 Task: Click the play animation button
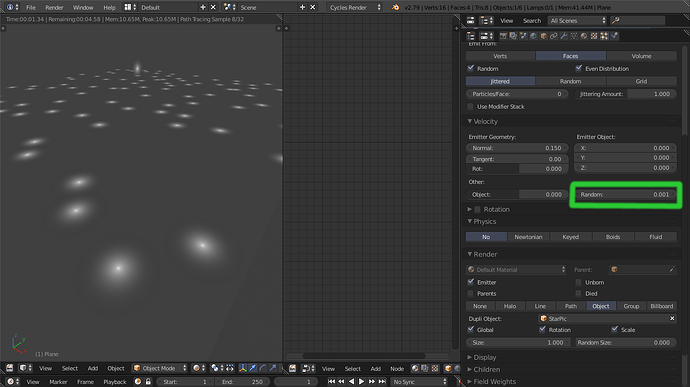click(x=361, y=382)
